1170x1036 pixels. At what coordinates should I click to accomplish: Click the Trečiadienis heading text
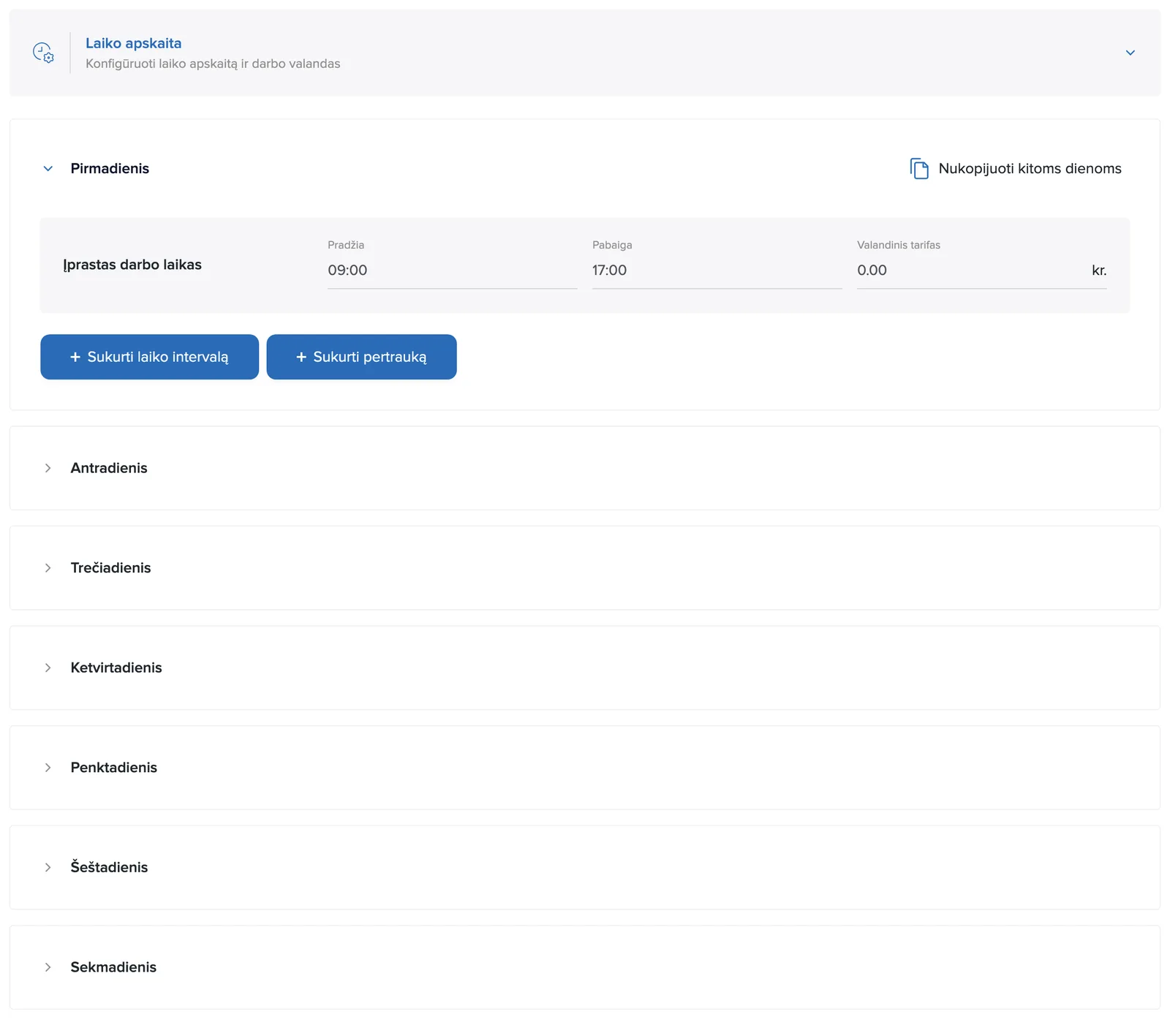(110, 568)
